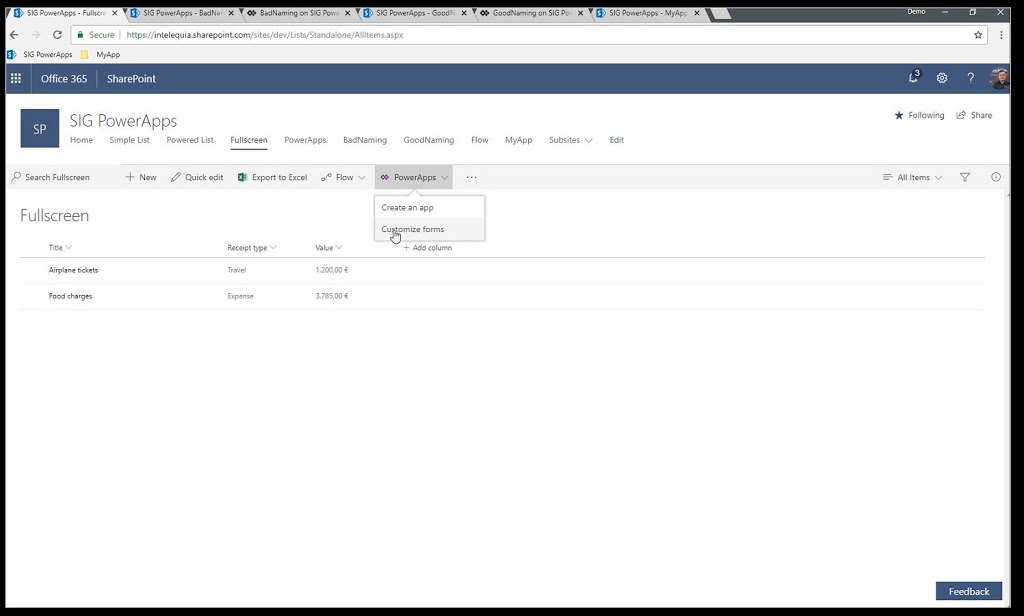Go to the Home navigation link
This screenshot has height=616, width=1024.
(82, 140)
